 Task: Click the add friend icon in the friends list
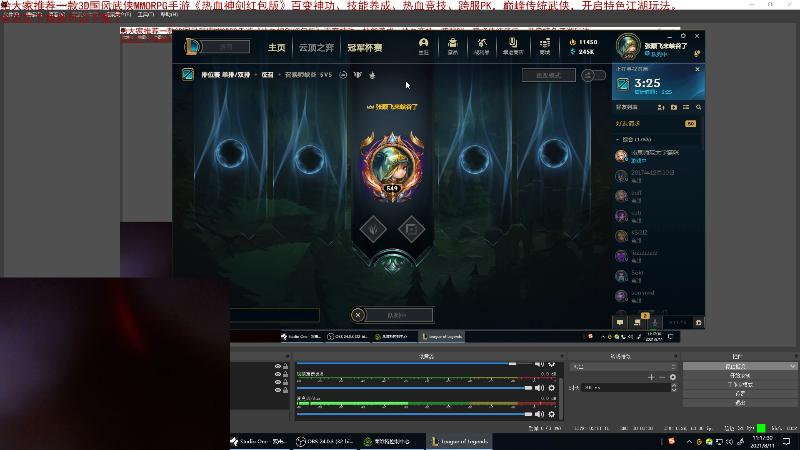(x=661, y=107)
